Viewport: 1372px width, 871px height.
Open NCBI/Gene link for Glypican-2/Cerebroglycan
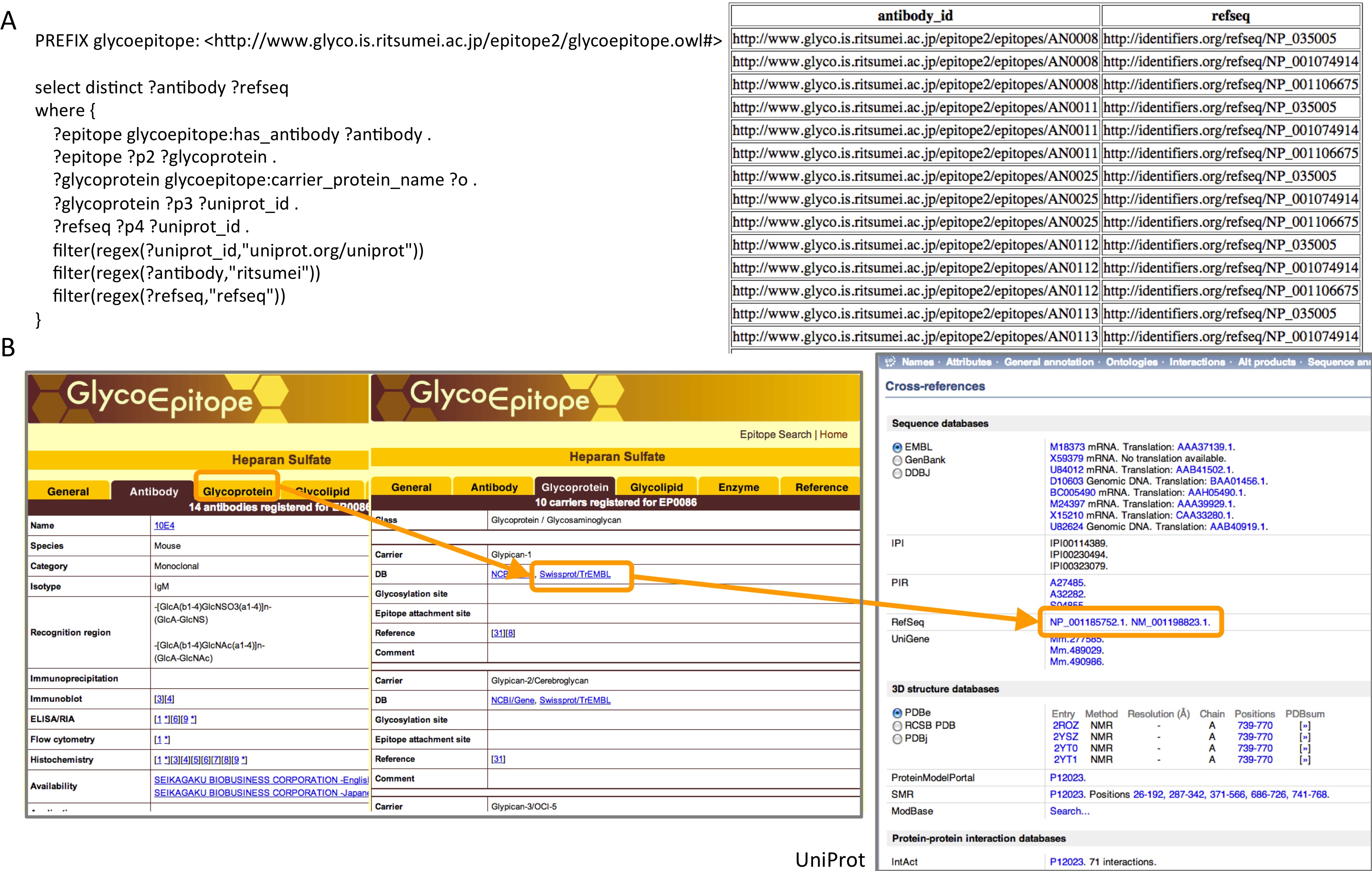pos(512,700)
